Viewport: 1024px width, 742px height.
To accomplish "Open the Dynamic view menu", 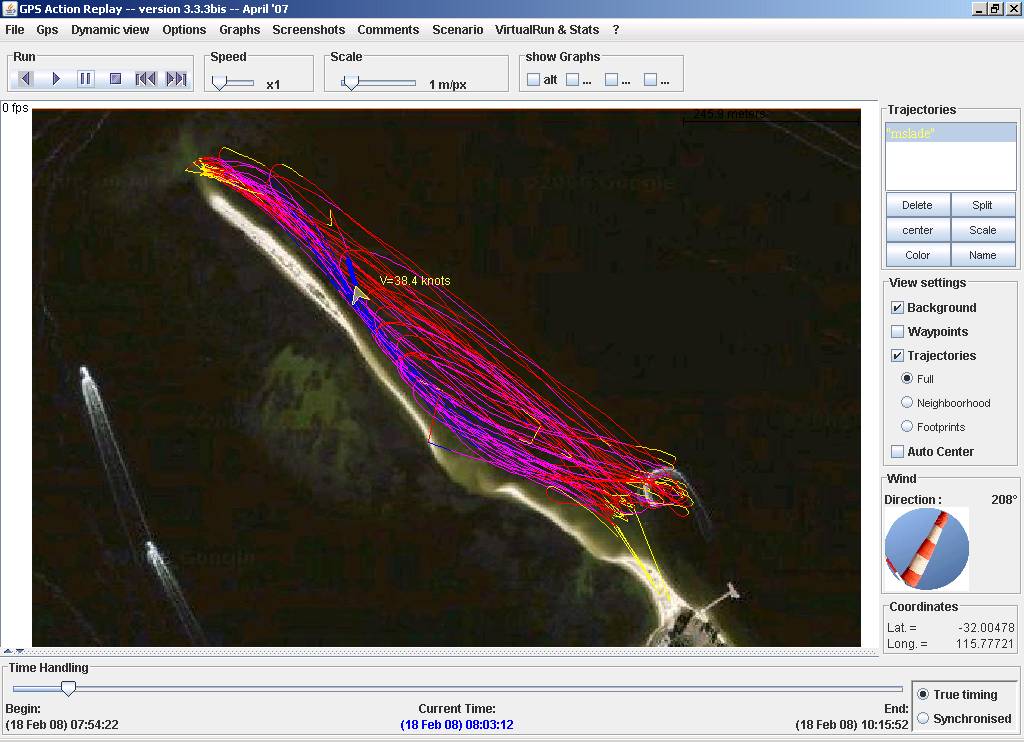I will point(110,30).
